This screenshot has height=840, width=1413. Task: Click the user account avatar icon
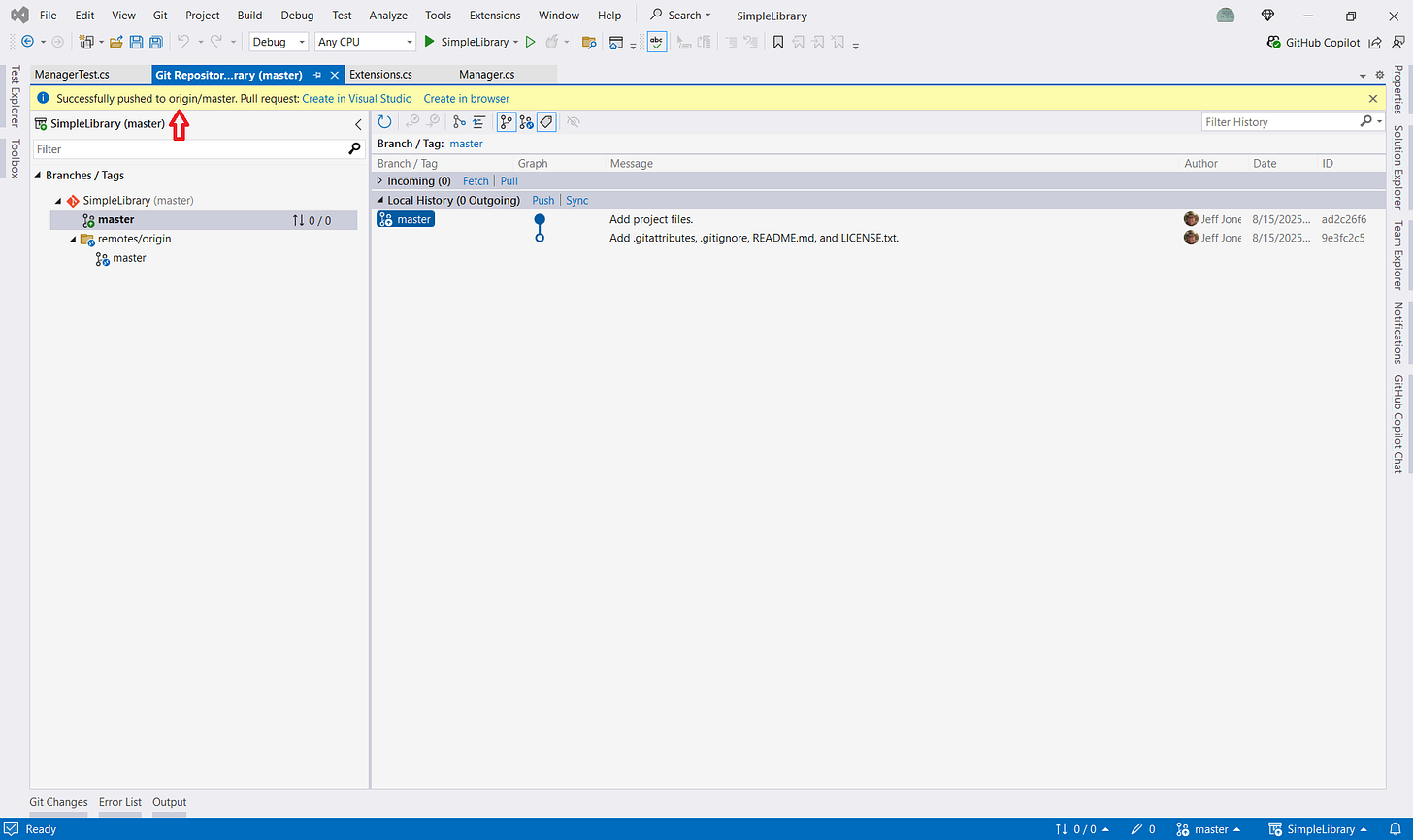[x=1226, y=16]
